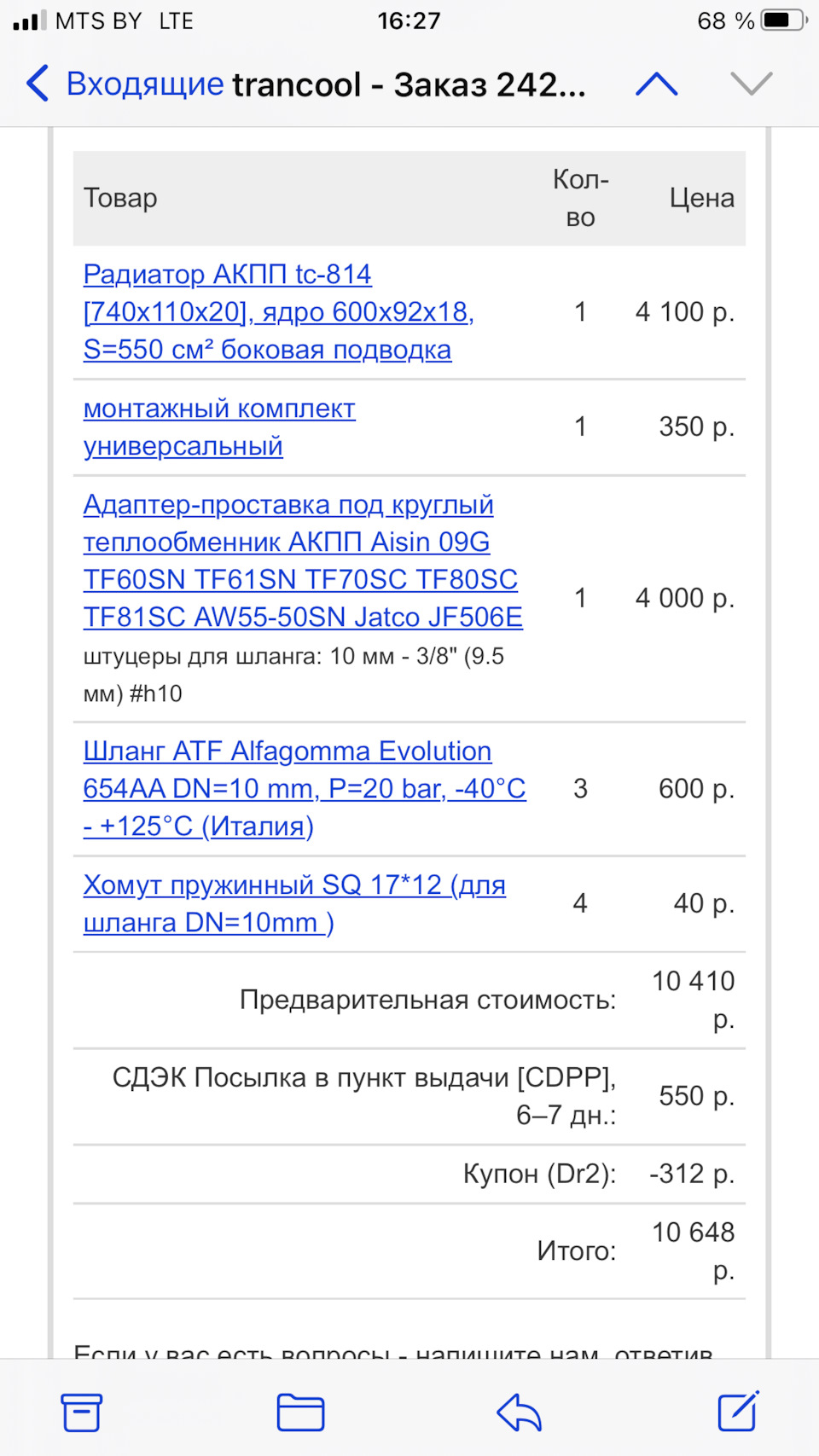Tap the clock showing 16:27
Screen dimensions: 819x1456
point(409,20)
